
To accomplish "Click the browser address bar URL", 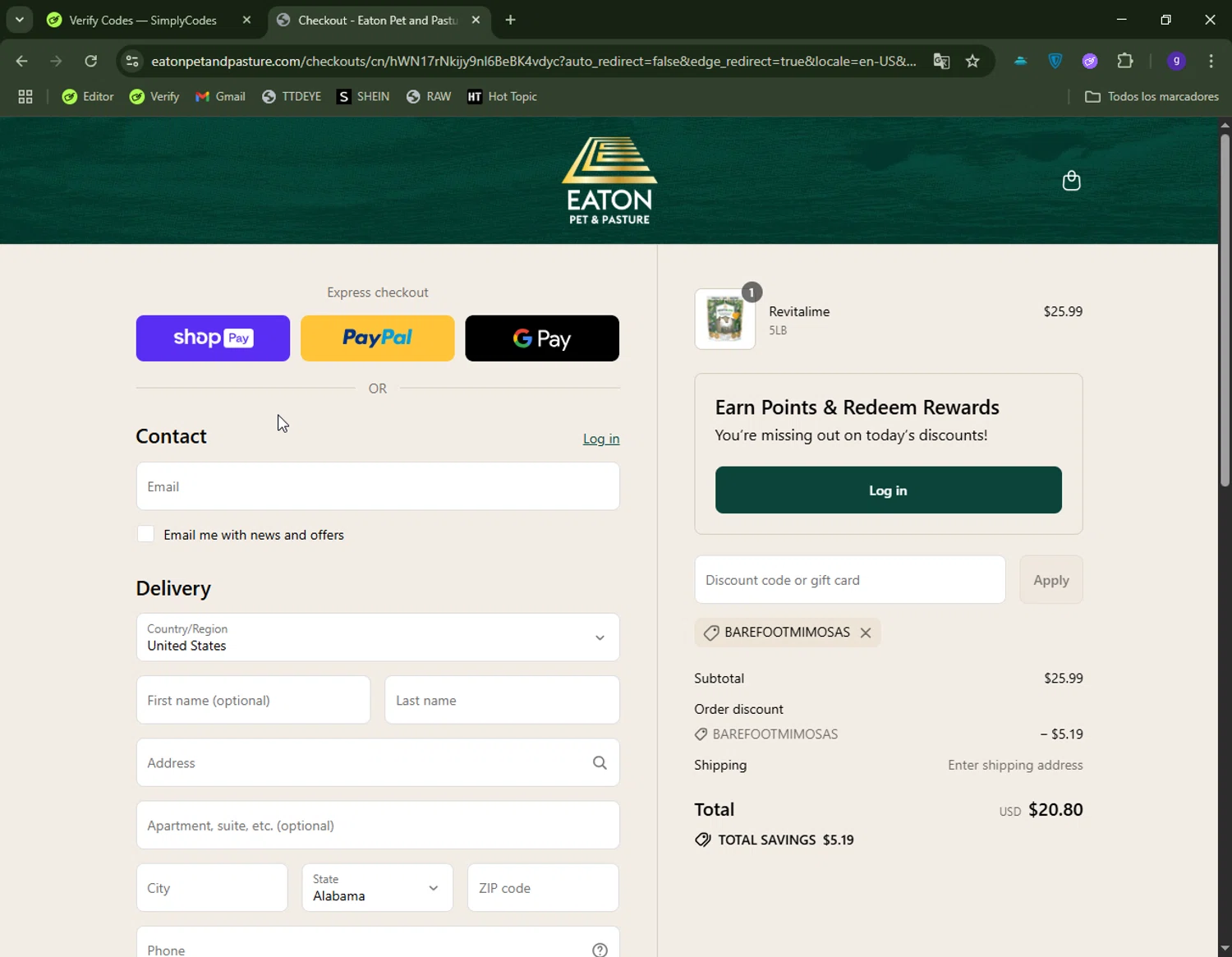I will pos(534,61).
